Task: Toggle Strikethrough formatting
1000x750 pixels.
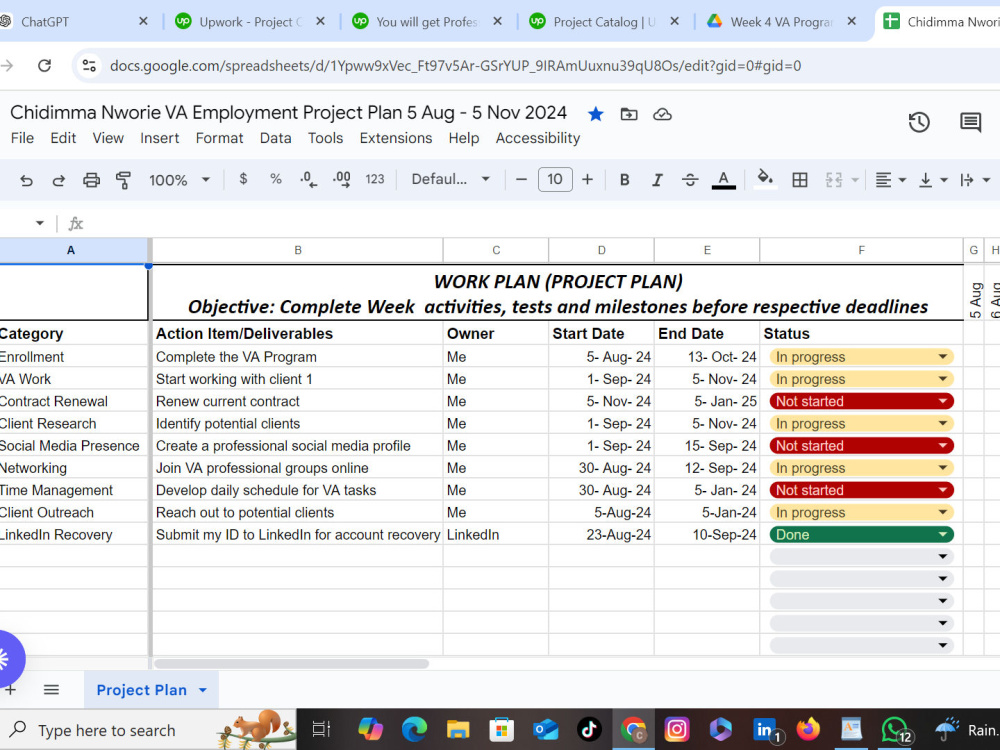Action: point(689,180)
